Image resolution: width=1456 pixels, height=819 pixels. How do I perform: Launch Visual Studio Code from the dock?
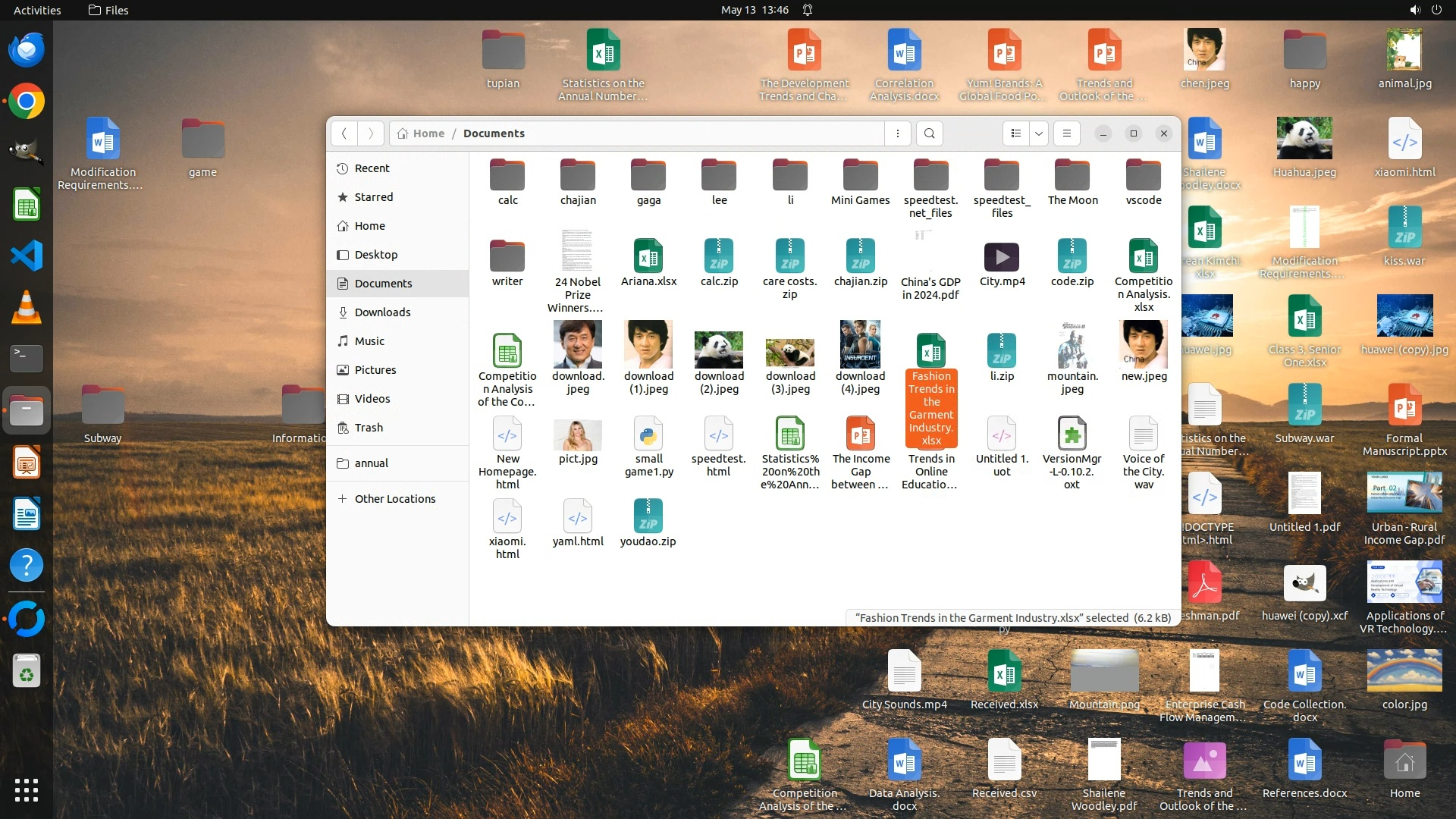pyautogui.click(x=27, y=256)
